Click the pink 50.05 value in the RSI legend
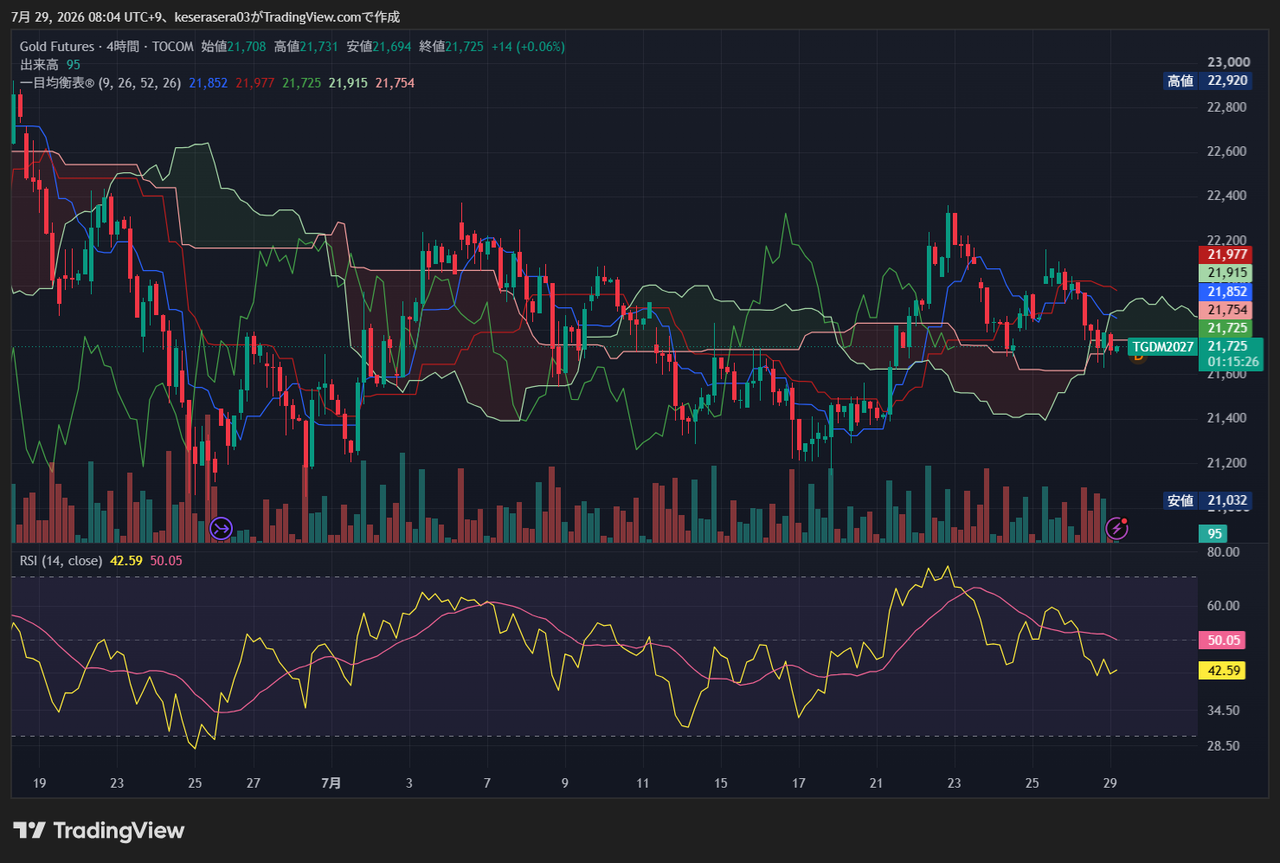The image size is (1280, 863). [x=166, y=561]
